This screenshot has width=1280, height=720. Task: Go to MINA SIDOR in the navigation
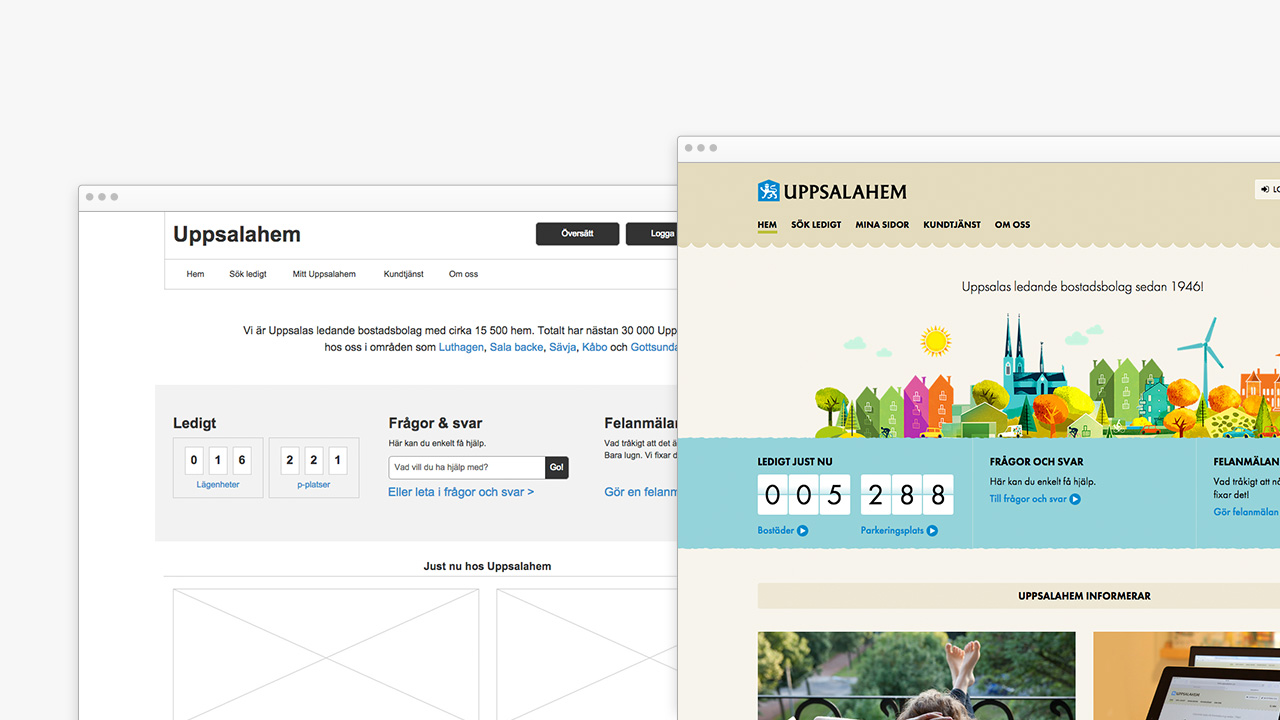click(882, 225)
